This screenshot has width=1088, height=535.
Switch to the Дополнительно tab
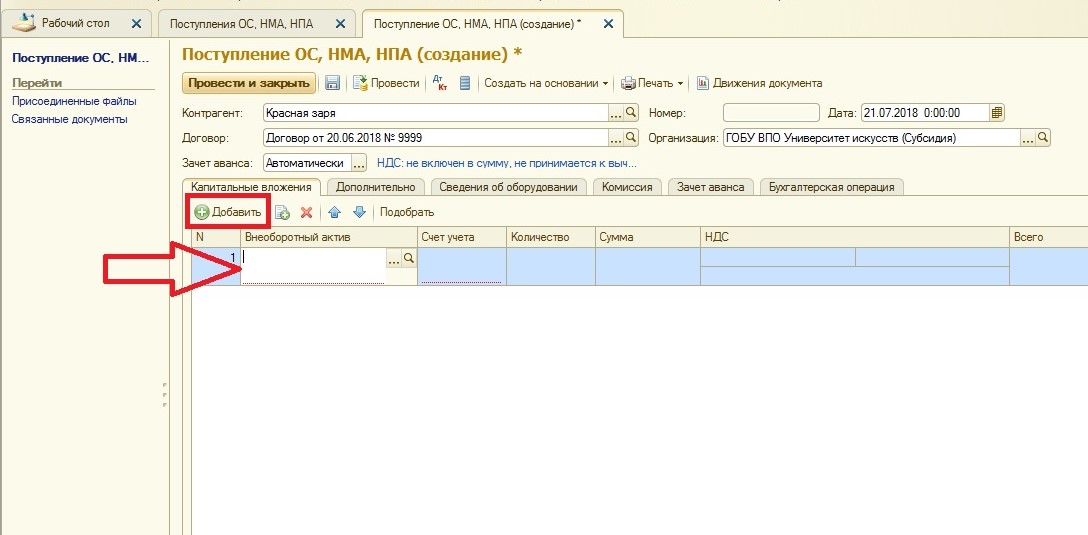(x=375, y=186)
